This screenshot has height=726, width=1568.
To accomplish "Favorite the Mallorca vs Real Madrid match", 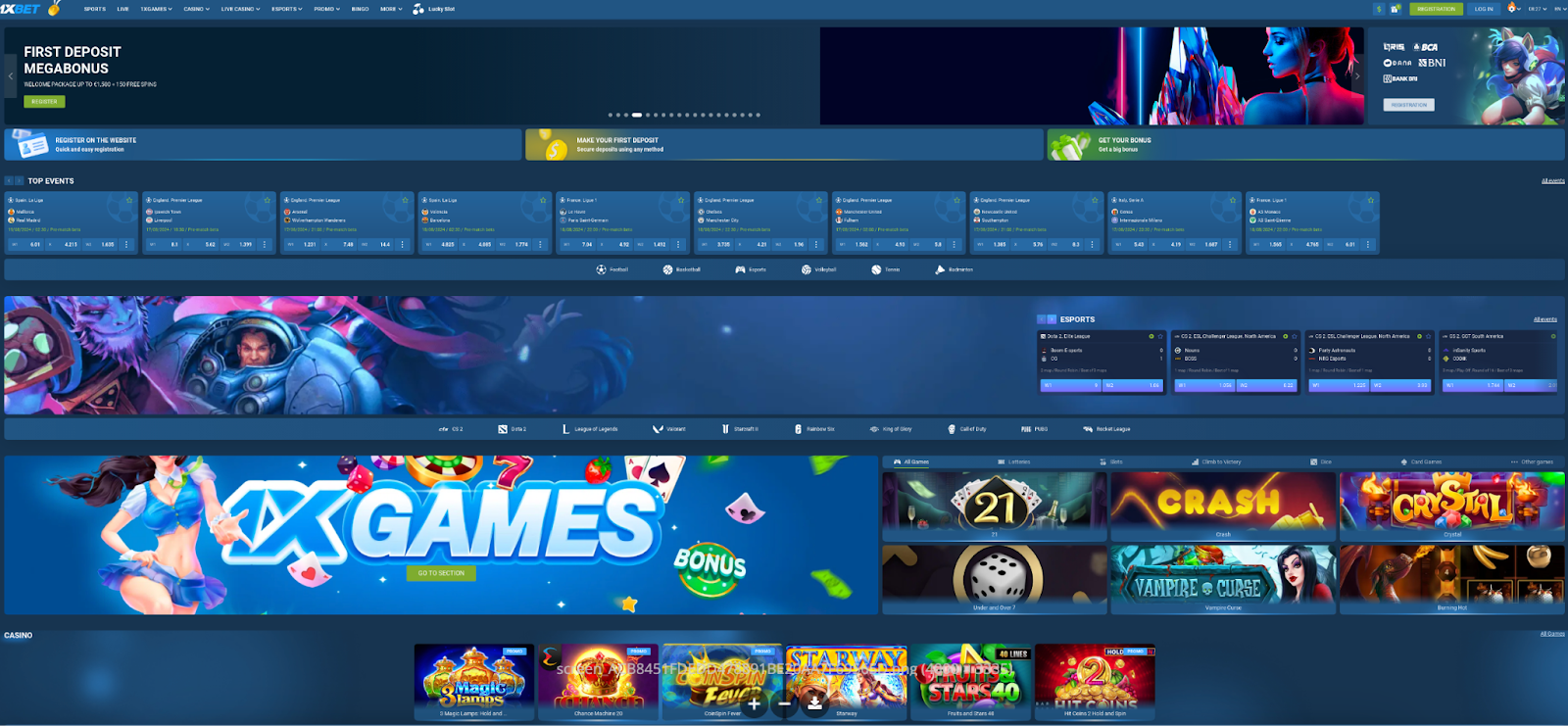I will pyautogui.click(x=128, y=200).
